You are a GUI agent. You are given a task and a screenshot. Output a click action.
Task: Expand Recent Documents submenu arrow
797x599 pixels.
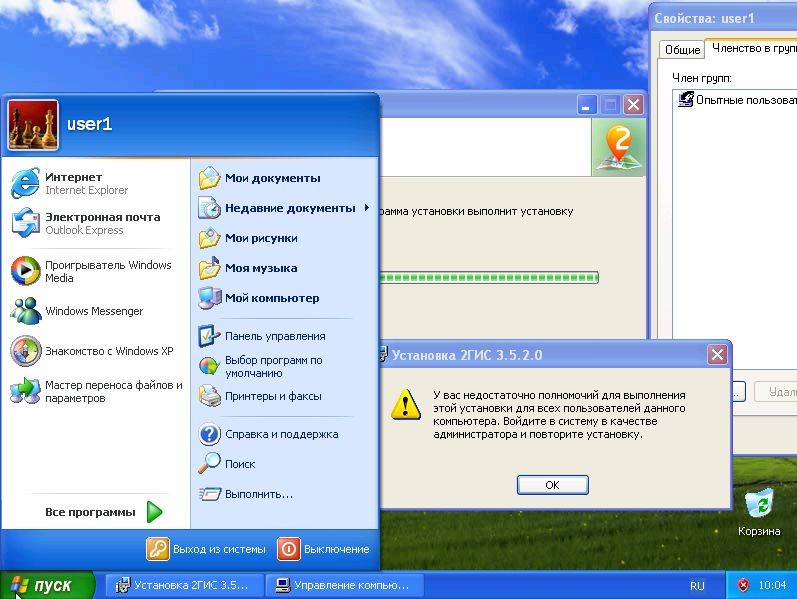366,208
